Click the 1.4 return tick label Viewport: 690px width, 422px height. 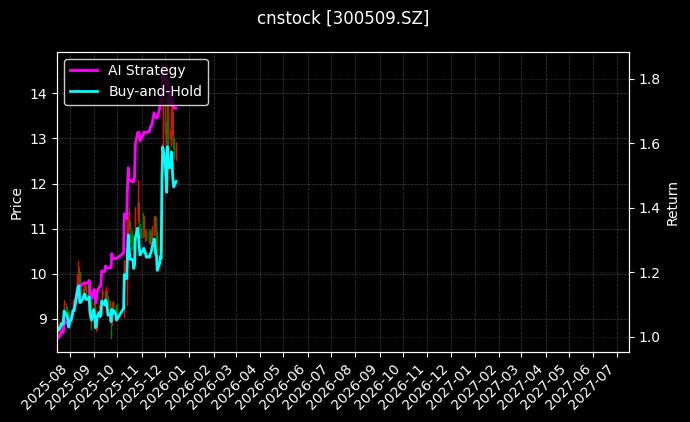tap(649, 209)
